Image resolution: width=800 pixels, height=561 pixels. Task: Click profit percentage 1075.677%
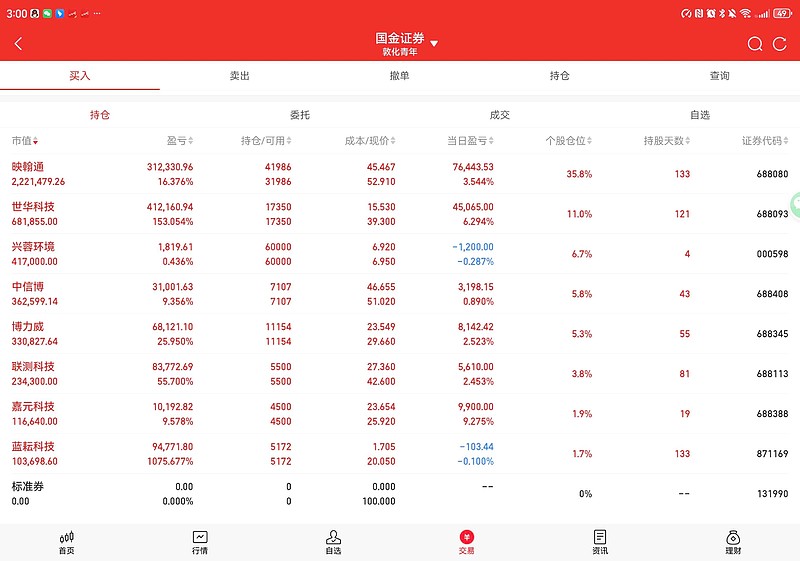(170, 461)
